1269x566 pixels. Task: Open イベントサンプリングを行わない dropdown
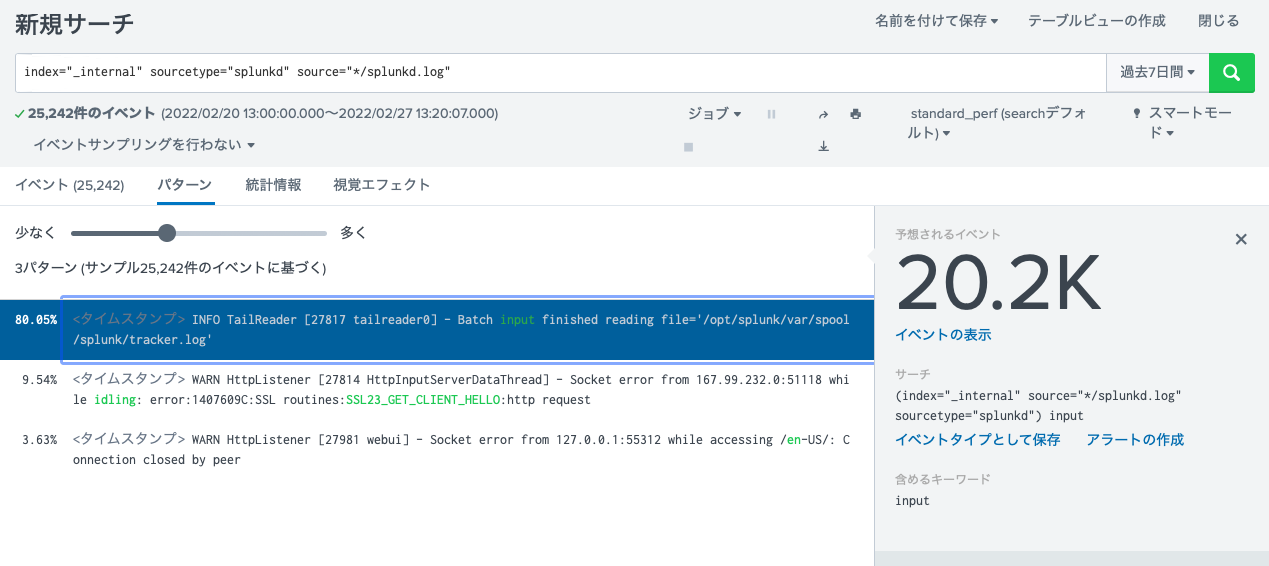click(x=144, y=145)
